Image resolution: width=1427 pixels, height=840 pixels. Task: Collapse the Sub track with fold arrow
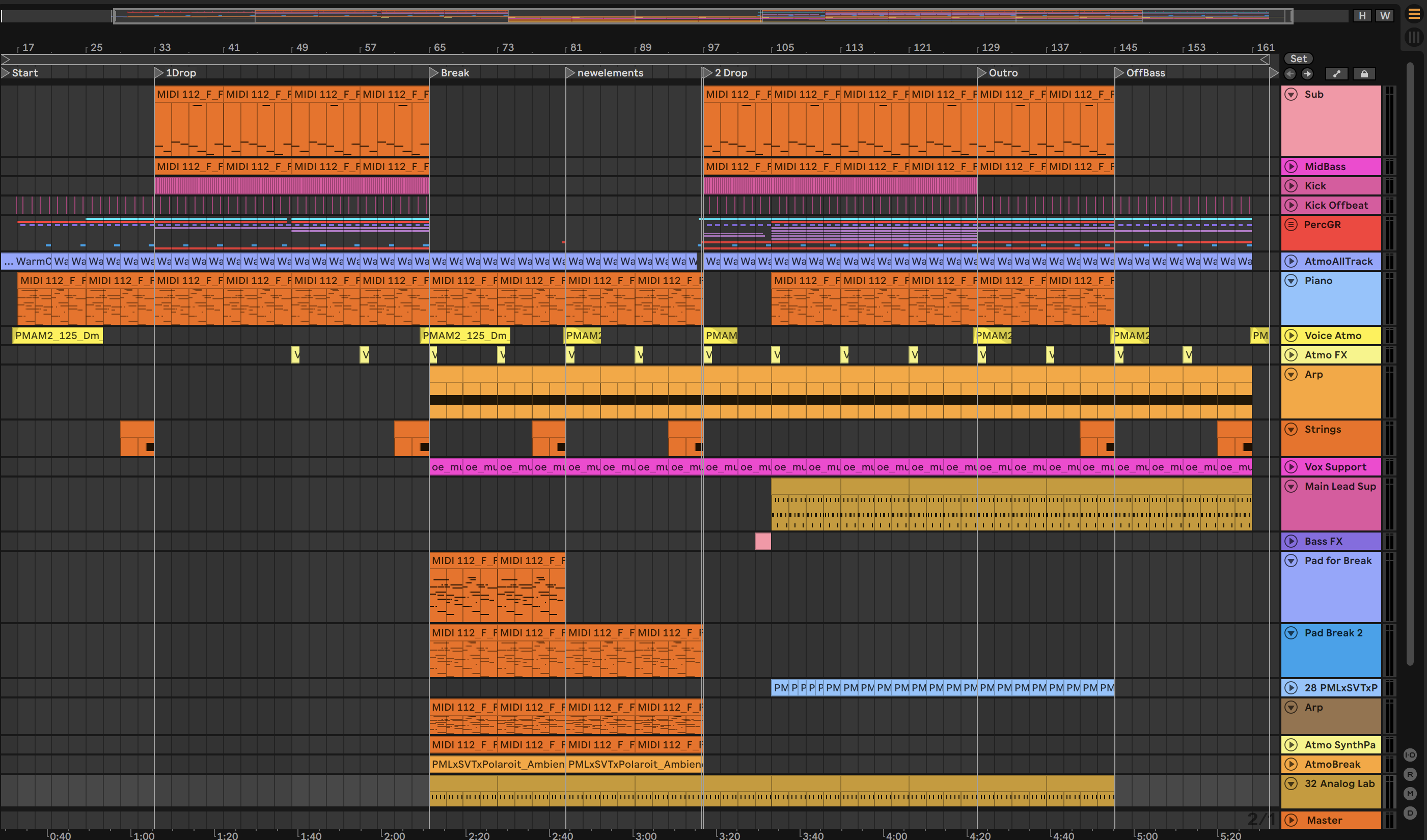1291,94
